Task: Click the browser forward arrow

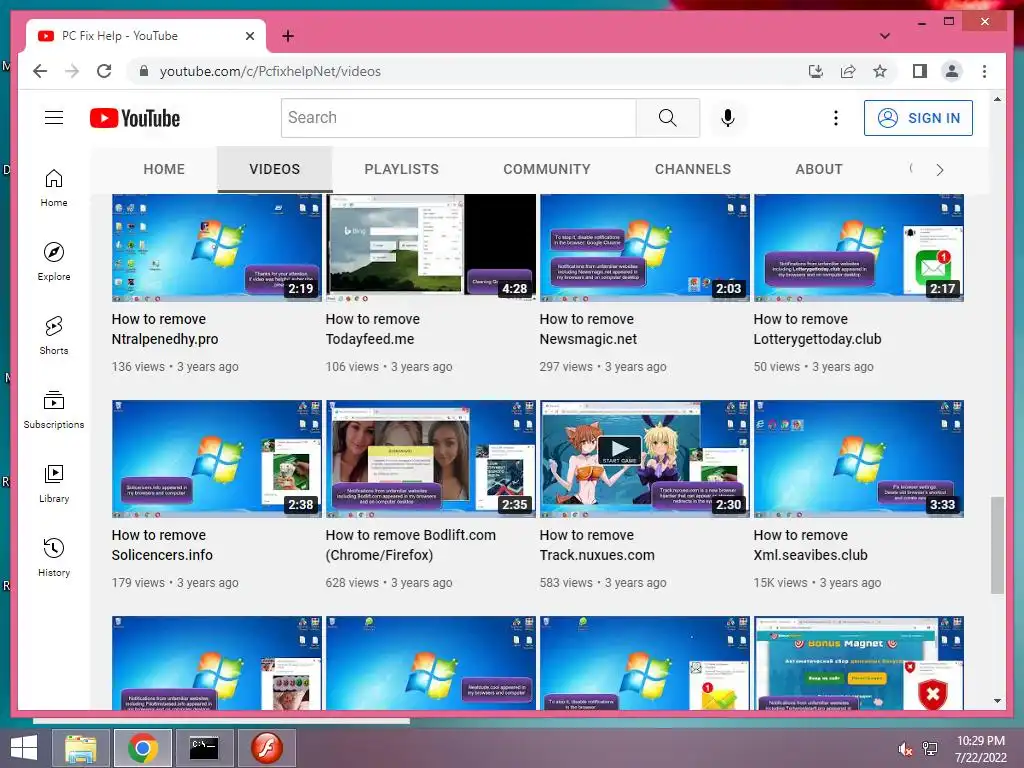Action: (x=72, y=71)
